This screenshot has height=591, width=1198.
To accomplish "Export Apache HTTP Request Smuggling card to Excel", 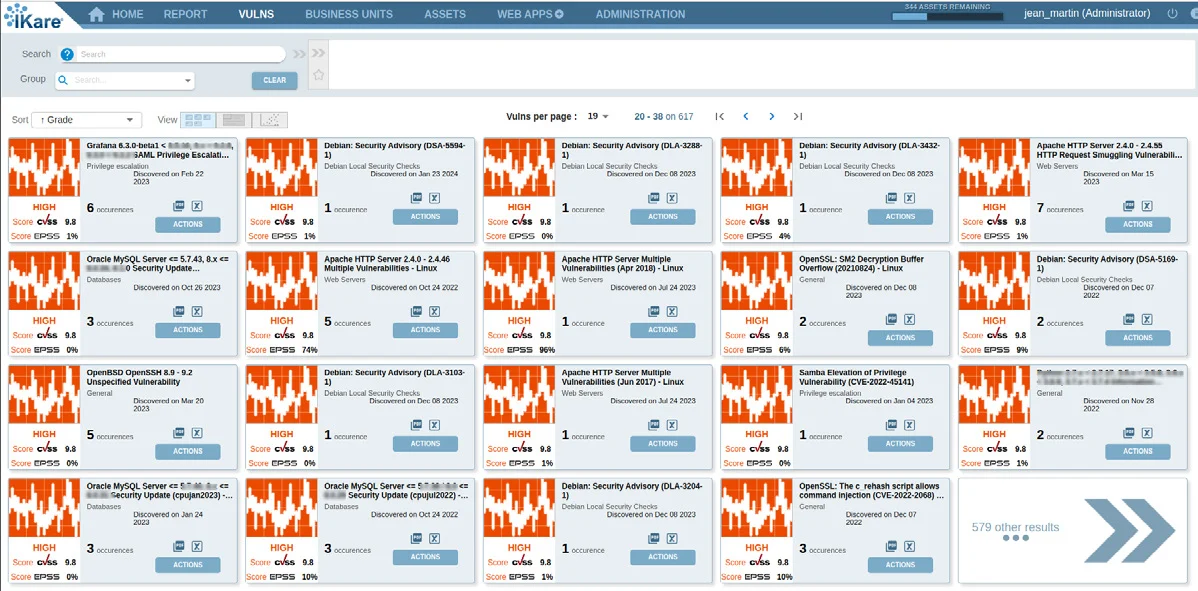I will 1147,205.
